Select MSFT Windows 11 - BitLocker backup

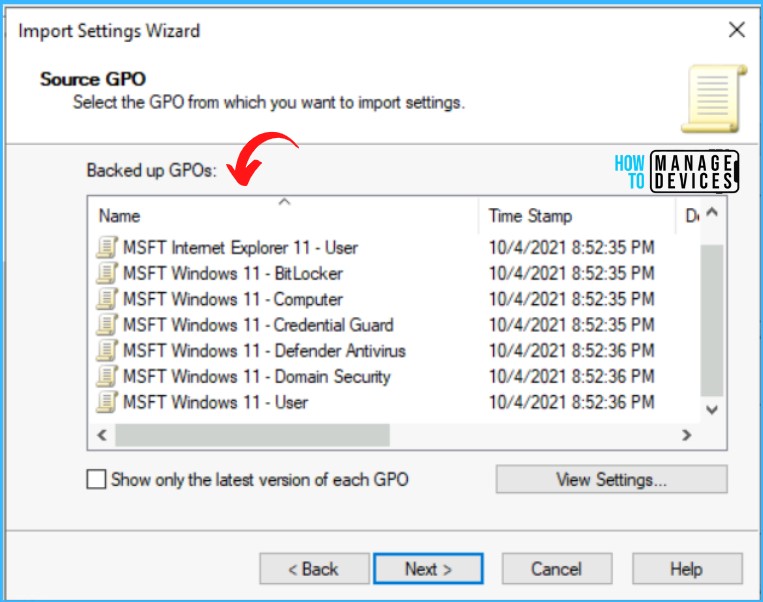coord(233,274)
